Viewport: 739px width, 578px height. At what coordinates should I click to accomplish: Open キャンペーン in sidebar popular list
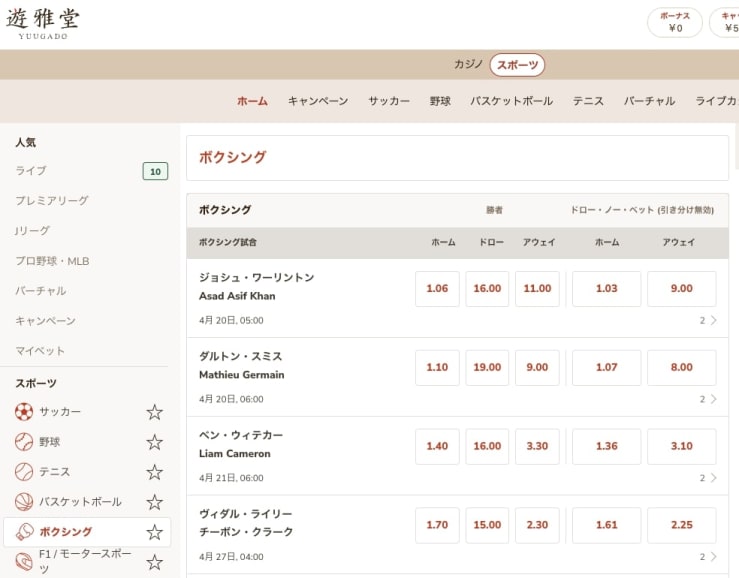[x=45, y=321]
